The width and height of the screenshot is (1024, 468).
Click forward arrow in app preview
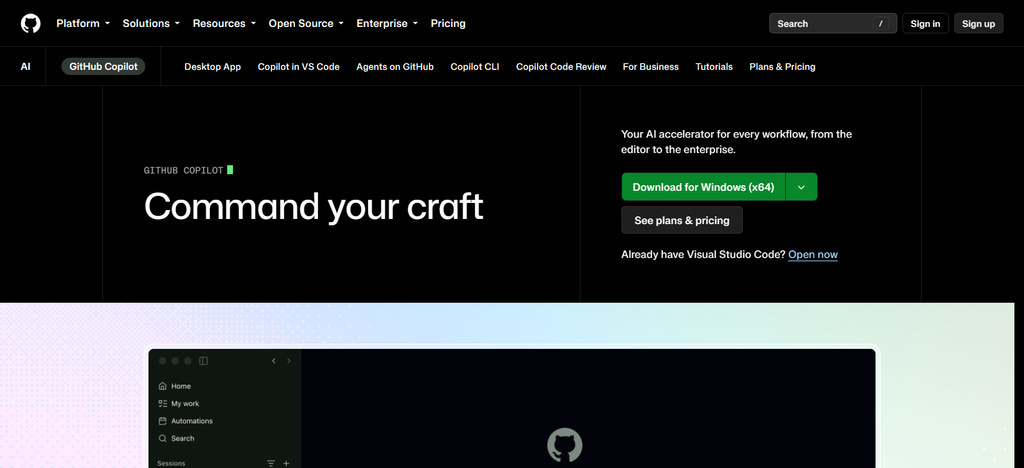pyautogui.click(x=289, y=361)
